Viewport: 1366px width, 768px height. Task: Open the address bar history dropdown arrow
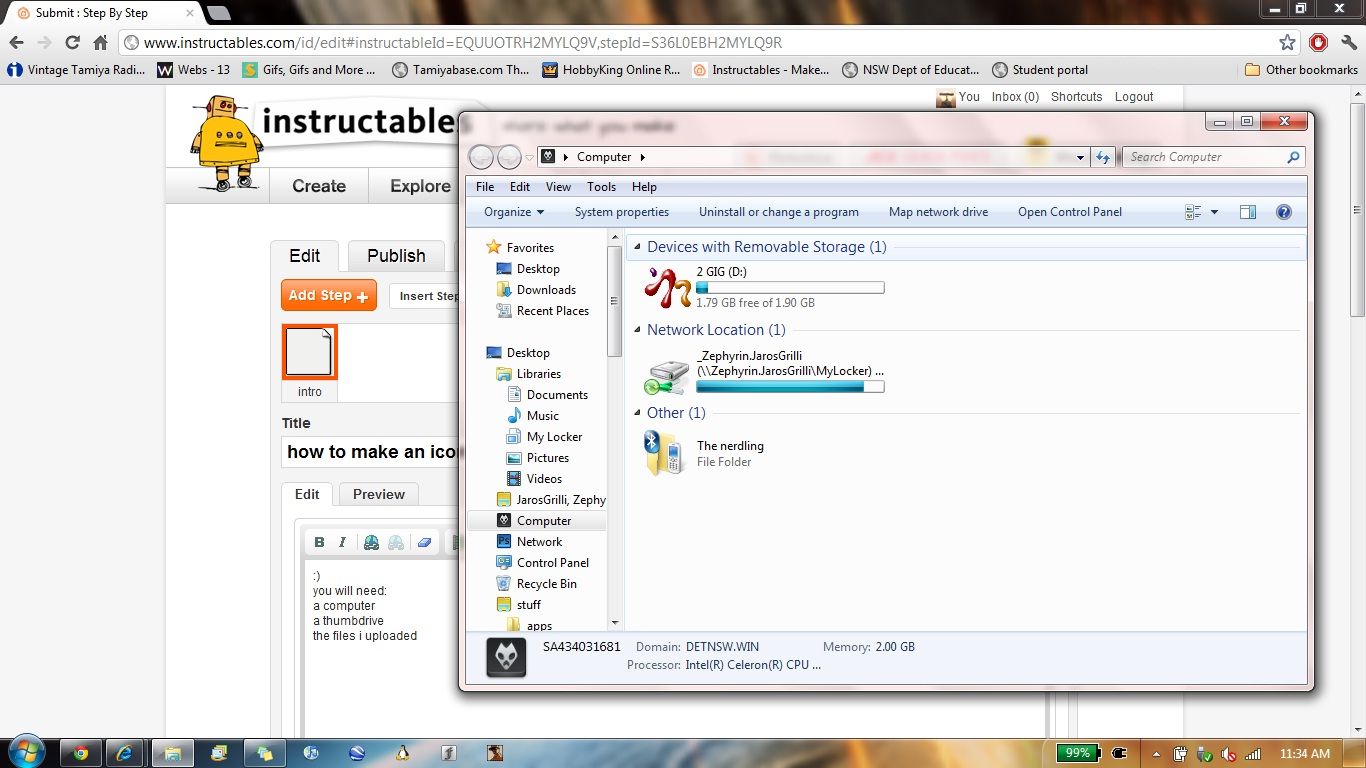click(x=1080, y=157)
